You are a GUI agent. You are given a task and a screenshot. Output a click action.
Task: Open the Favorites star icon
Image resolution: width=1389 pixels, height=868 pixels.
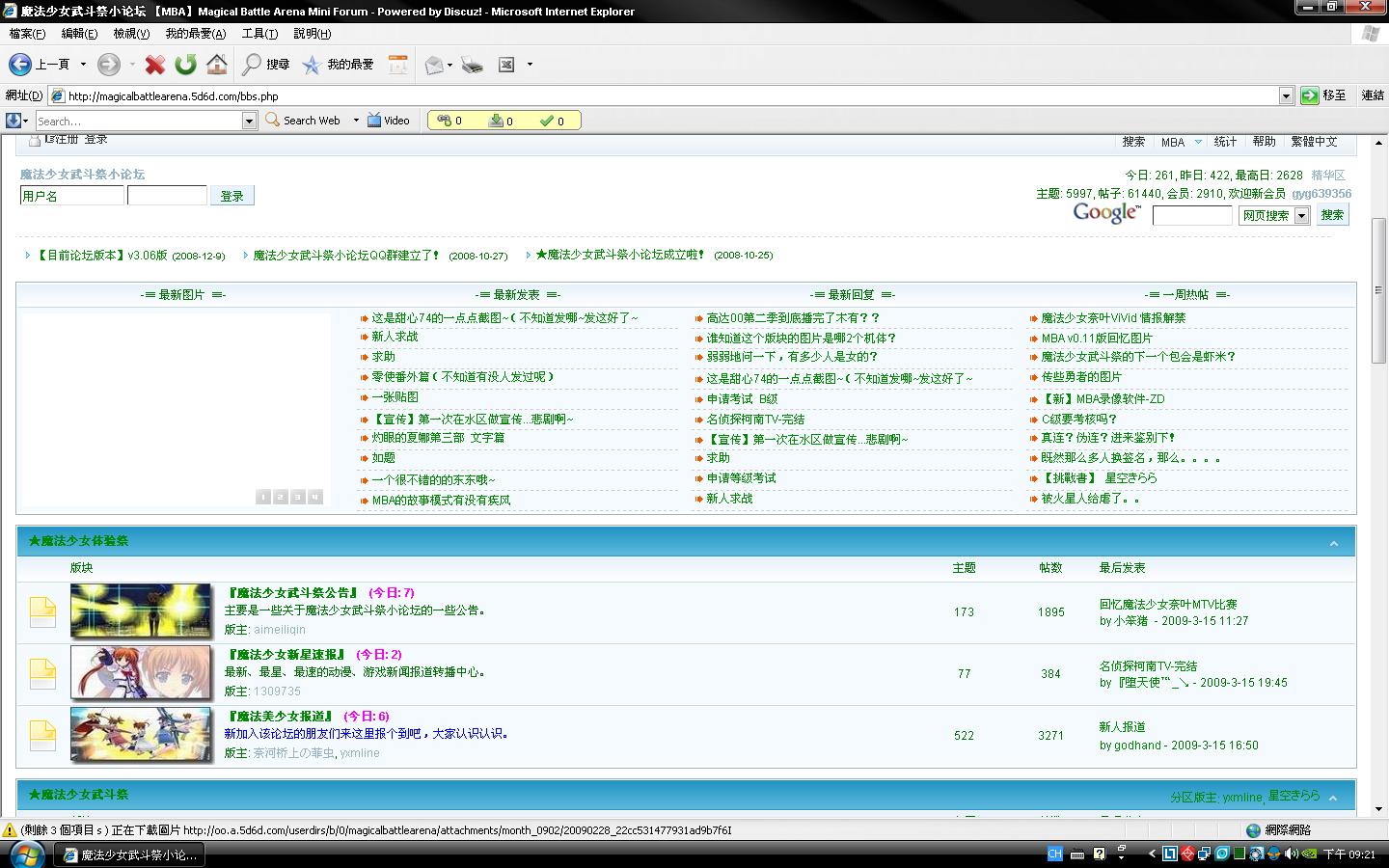click(312, 65)
